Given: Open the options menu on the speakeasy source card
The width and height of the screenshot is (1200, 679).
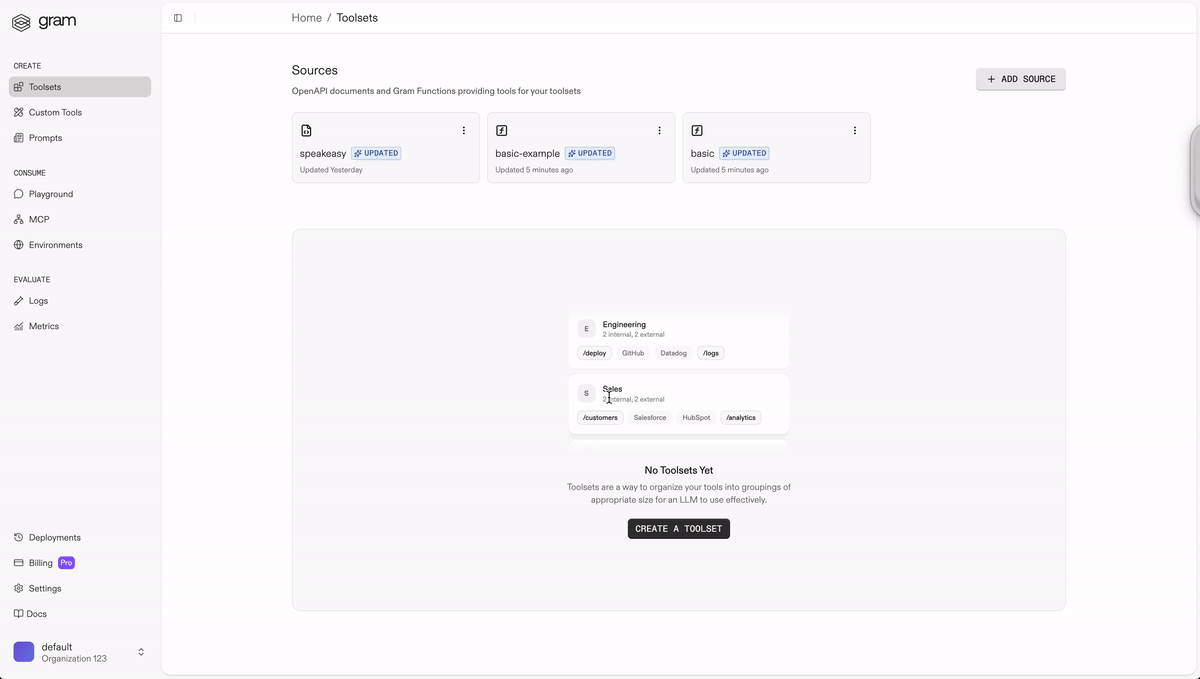Looking at the screenshot, I should (x=463, y=130).
